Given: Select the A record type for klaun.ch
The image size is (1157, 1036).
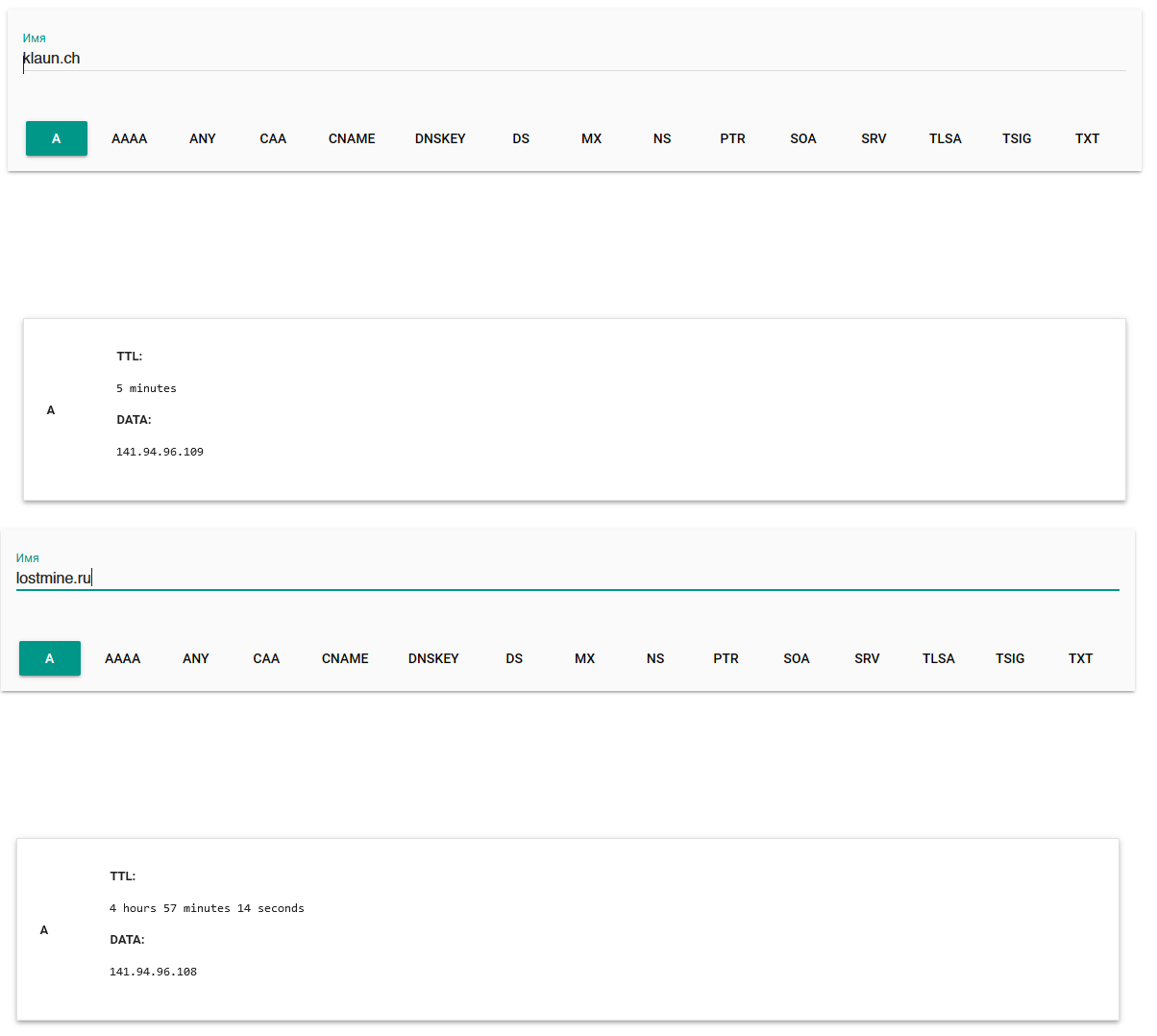Looking at the screenshot, I should pos(57,138).
